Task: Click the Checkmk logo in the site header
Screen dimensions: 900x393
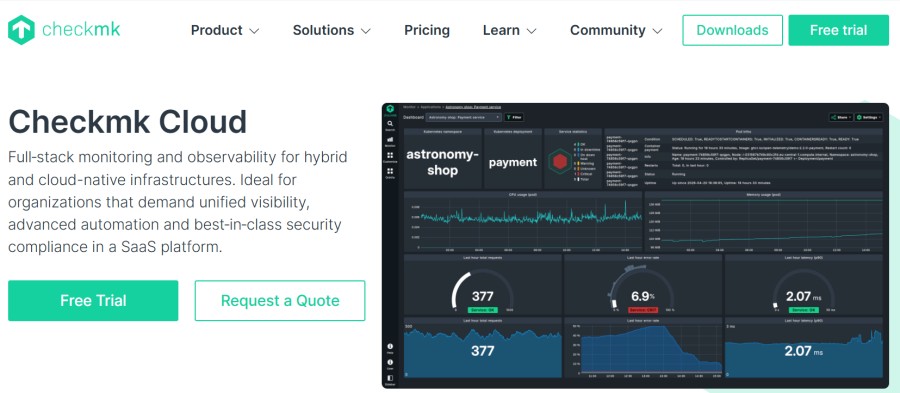Action: tap(64, 30)
